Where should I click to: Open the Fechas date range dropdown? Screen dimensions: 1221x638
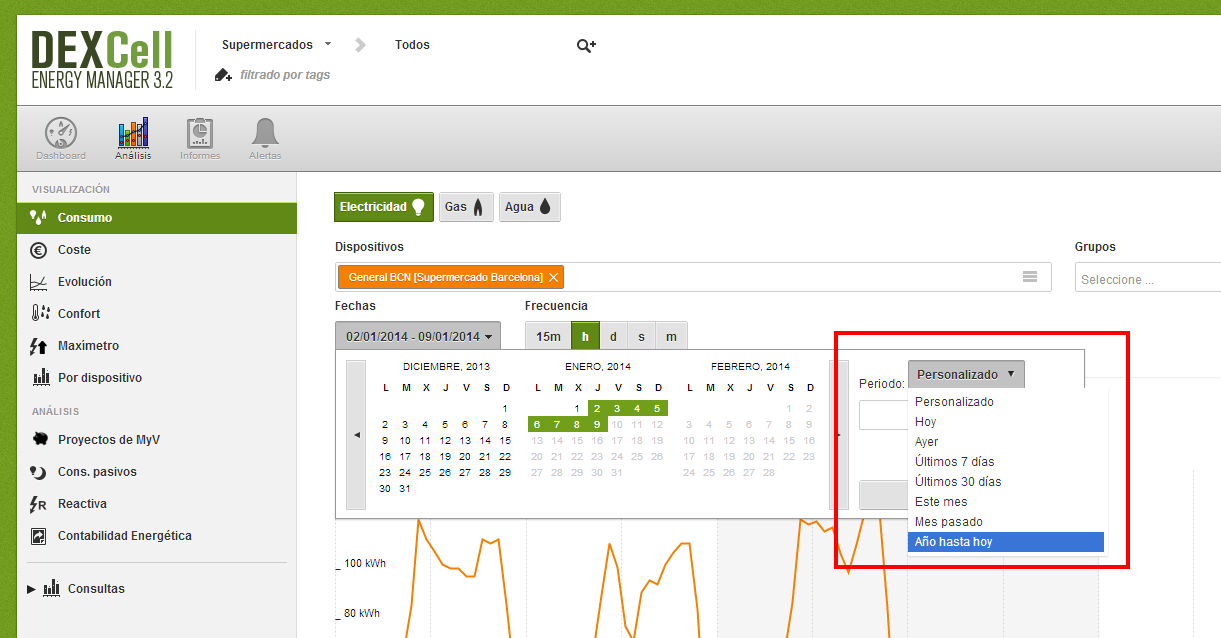pyautogui.click(x=418, y=337)
